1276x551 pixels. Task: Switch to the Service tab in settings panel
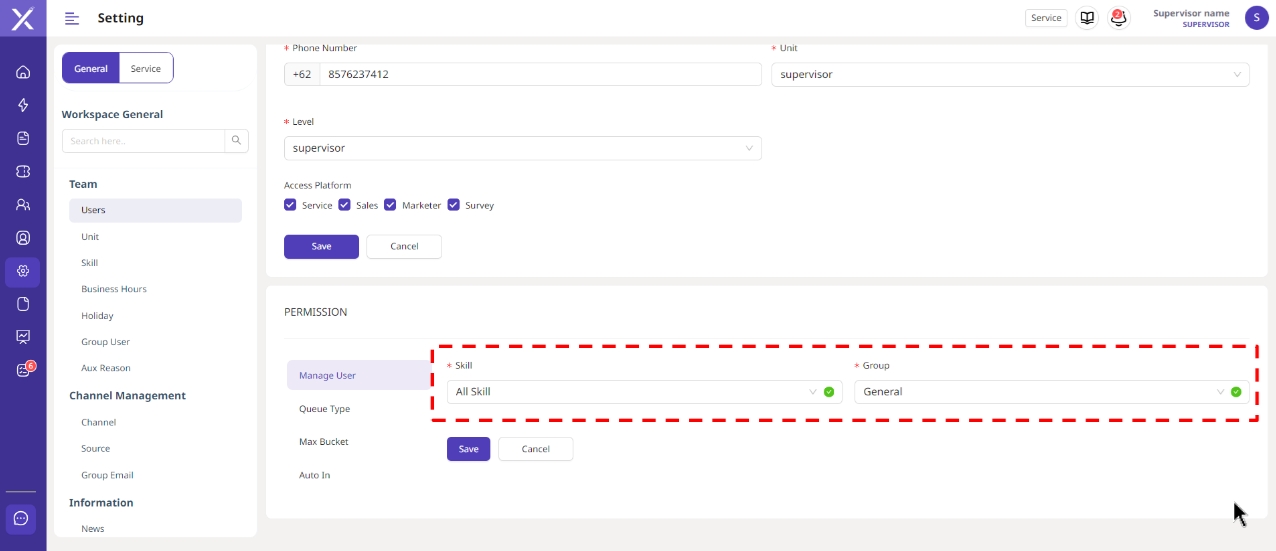click(x=146, y=68)
